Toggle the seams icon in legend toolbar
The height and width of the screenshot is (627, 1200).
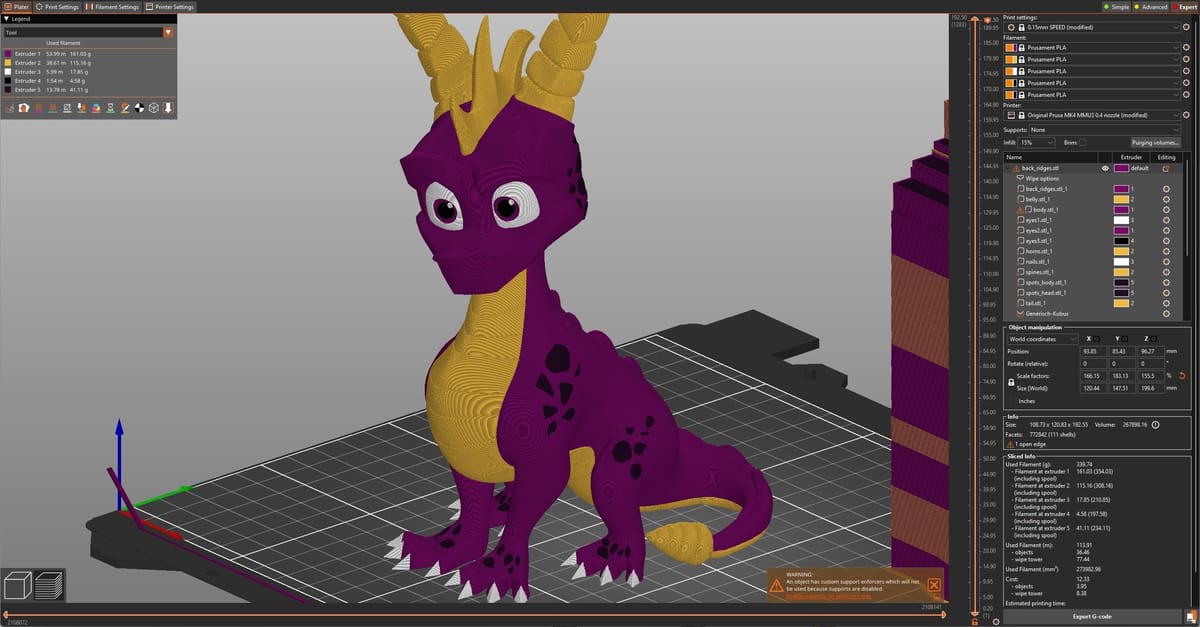66,107
